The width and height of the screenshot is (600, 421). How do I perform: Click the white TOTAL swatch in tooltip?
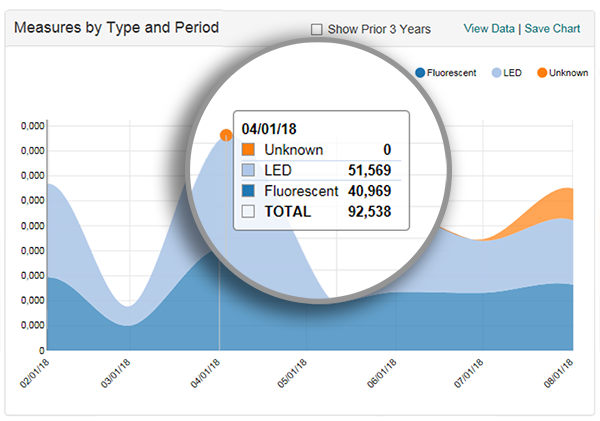(x=248, y=211)
